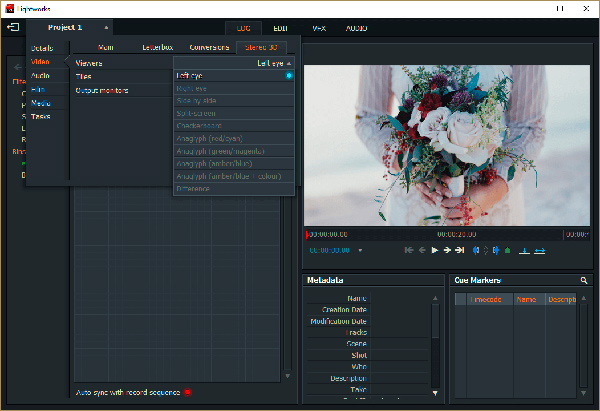Screen dimensions: 600x411
Task: Jump to the end of the clip
Action: (459, 250)
